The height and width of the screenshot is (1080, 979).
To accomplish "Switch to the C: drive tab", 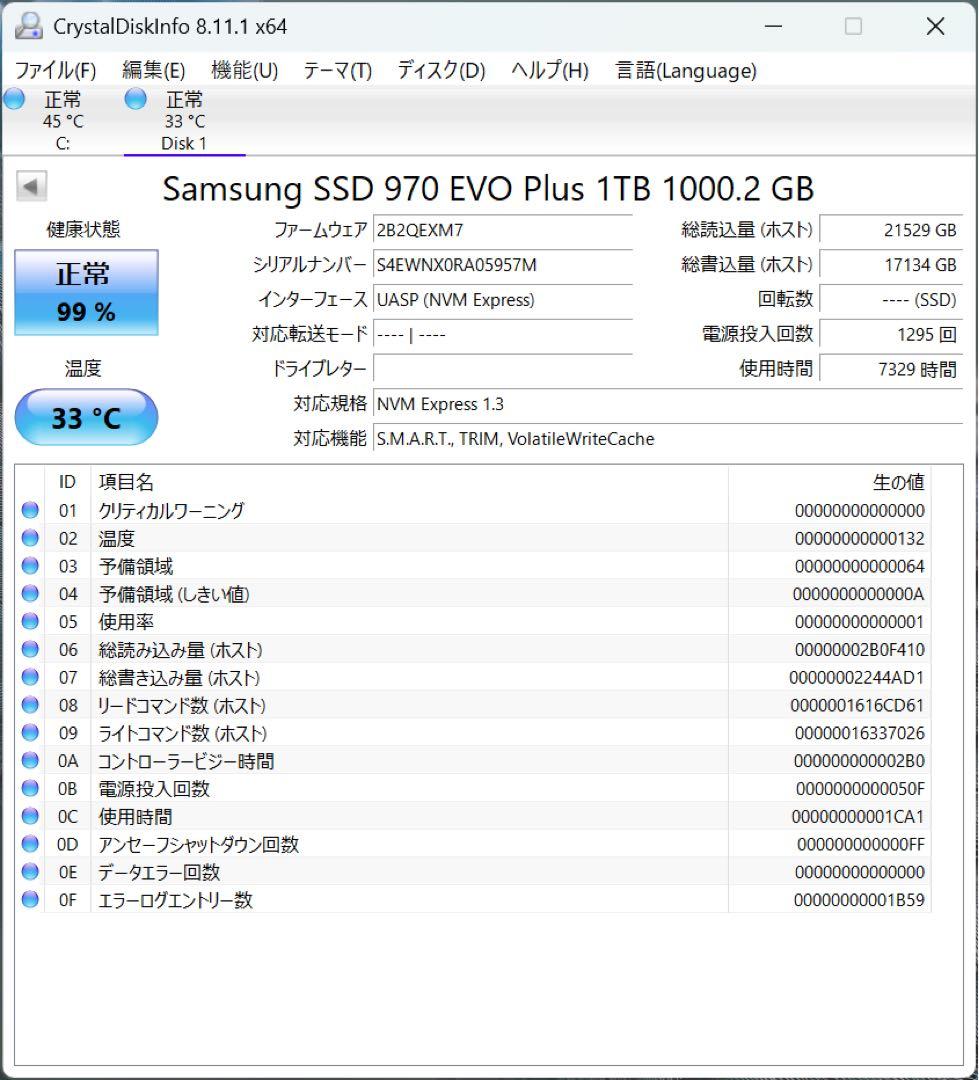I will click(63, 121).
